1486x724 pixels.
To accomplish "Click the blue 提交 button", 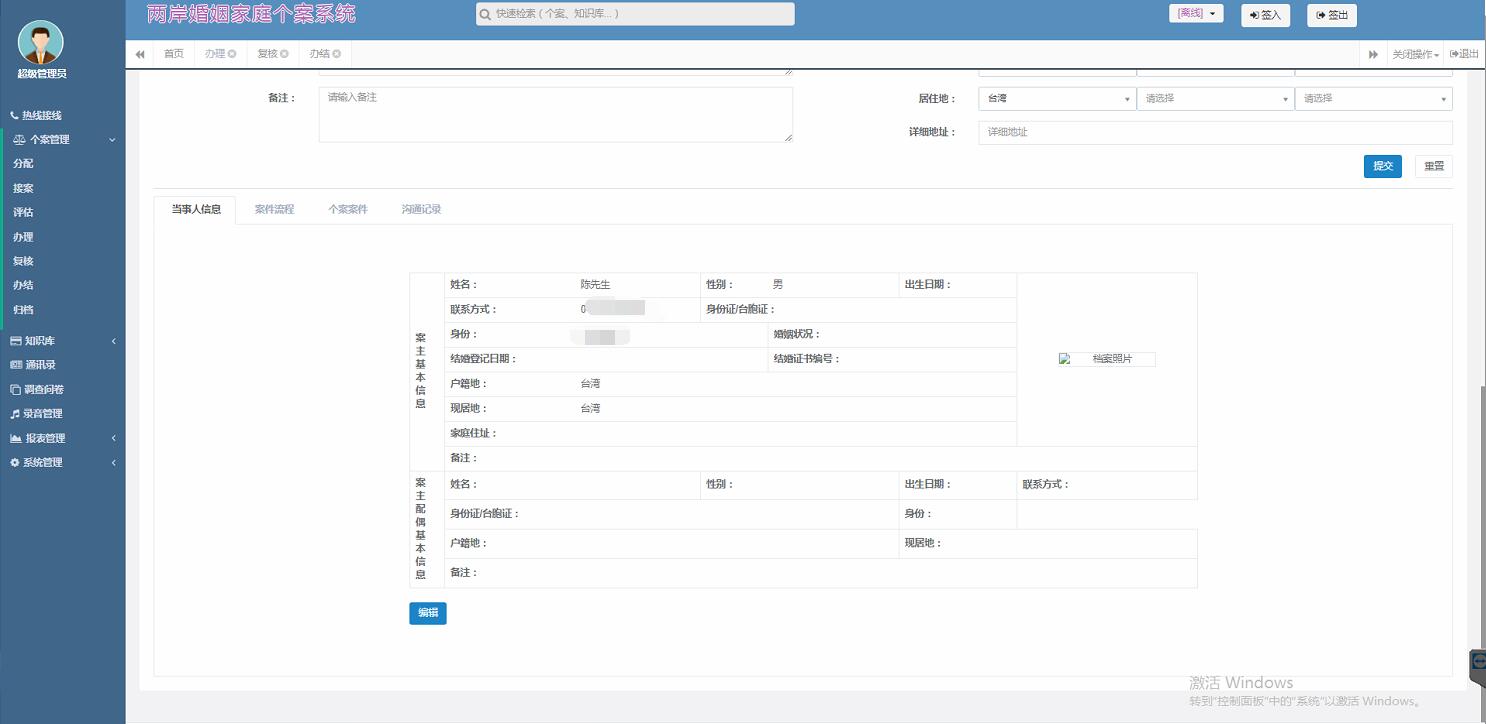I will (x=1382, y=166).
